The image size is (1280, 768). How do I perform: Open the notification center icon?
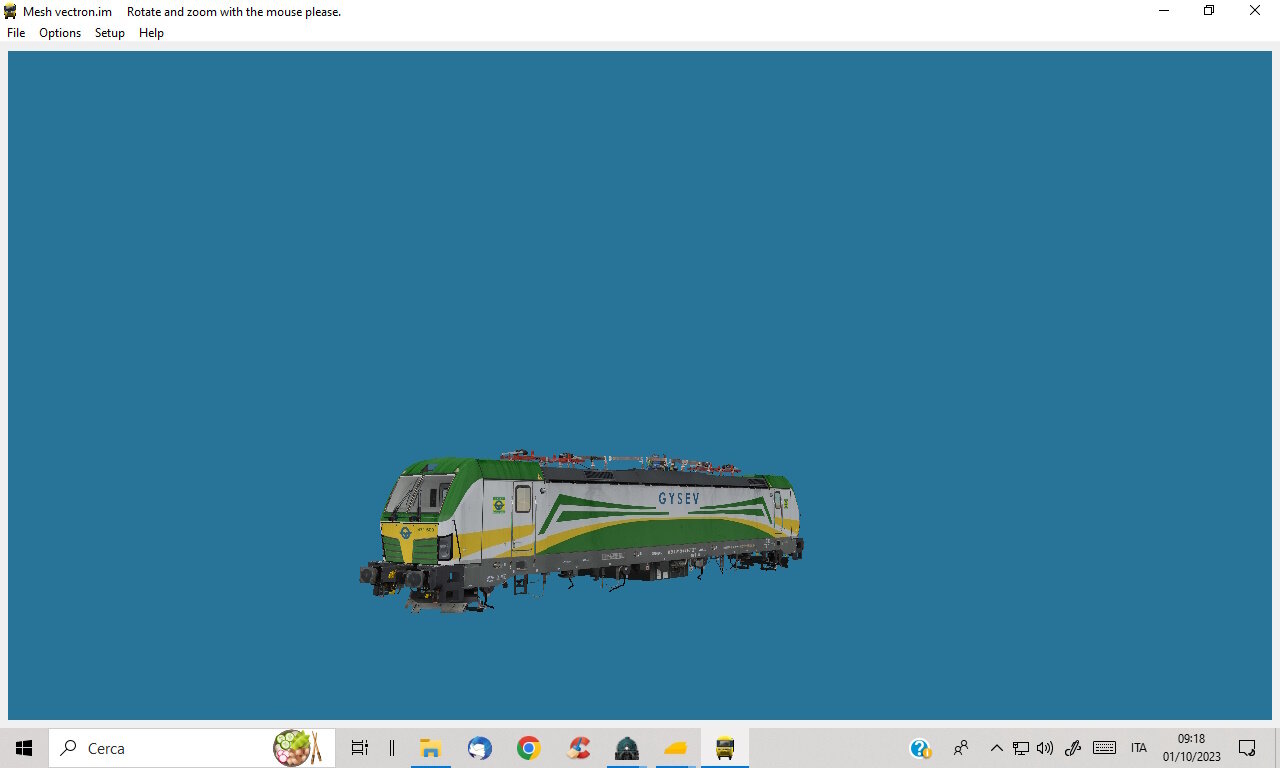click(x=1247, y=748)
